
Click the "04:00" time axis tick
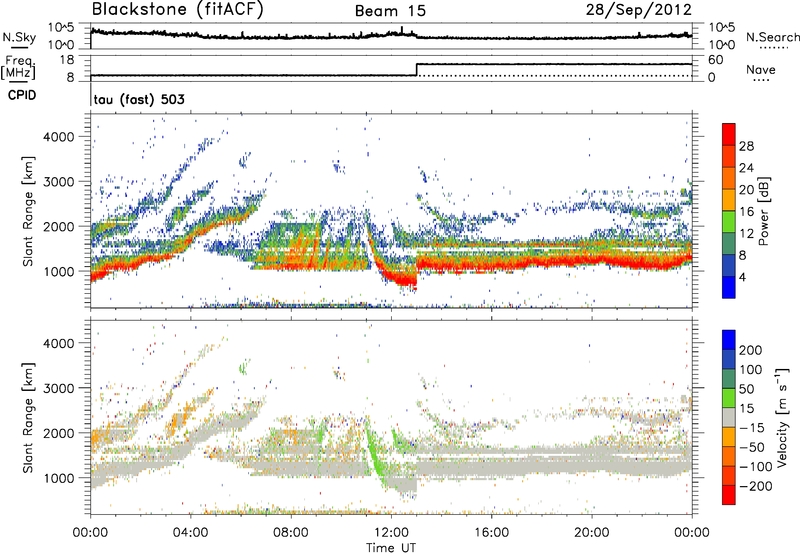tap(190, 533)
